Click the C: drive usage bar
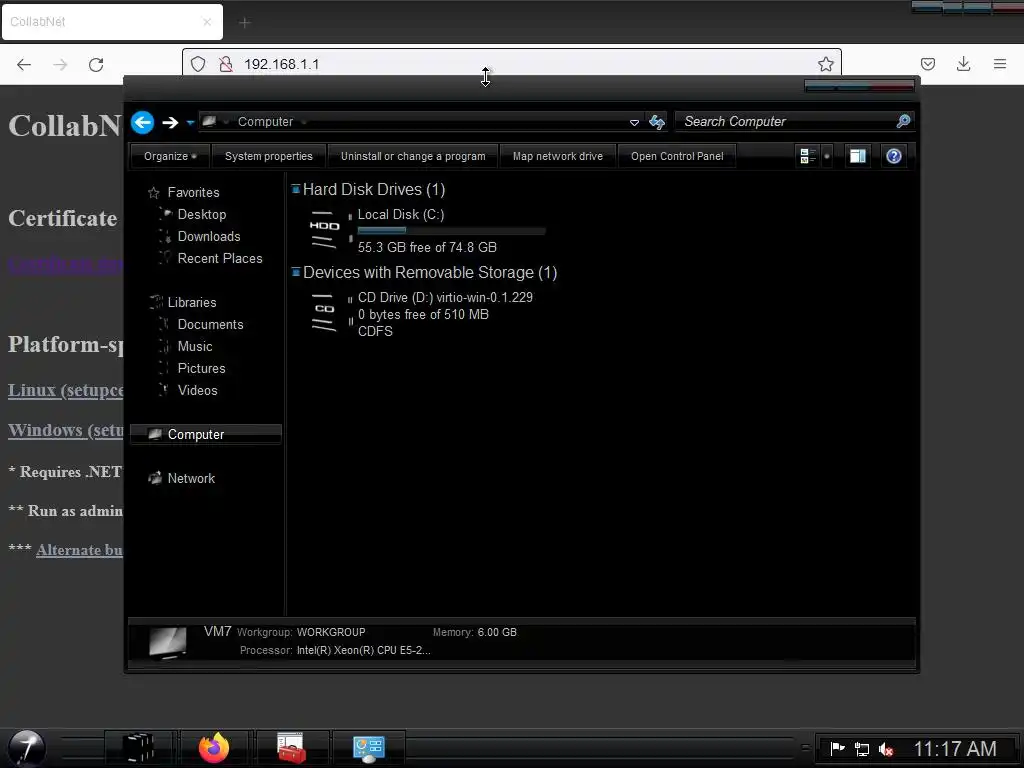The width and height of the screenshot is (1024, 768). [x=451, y=231]
